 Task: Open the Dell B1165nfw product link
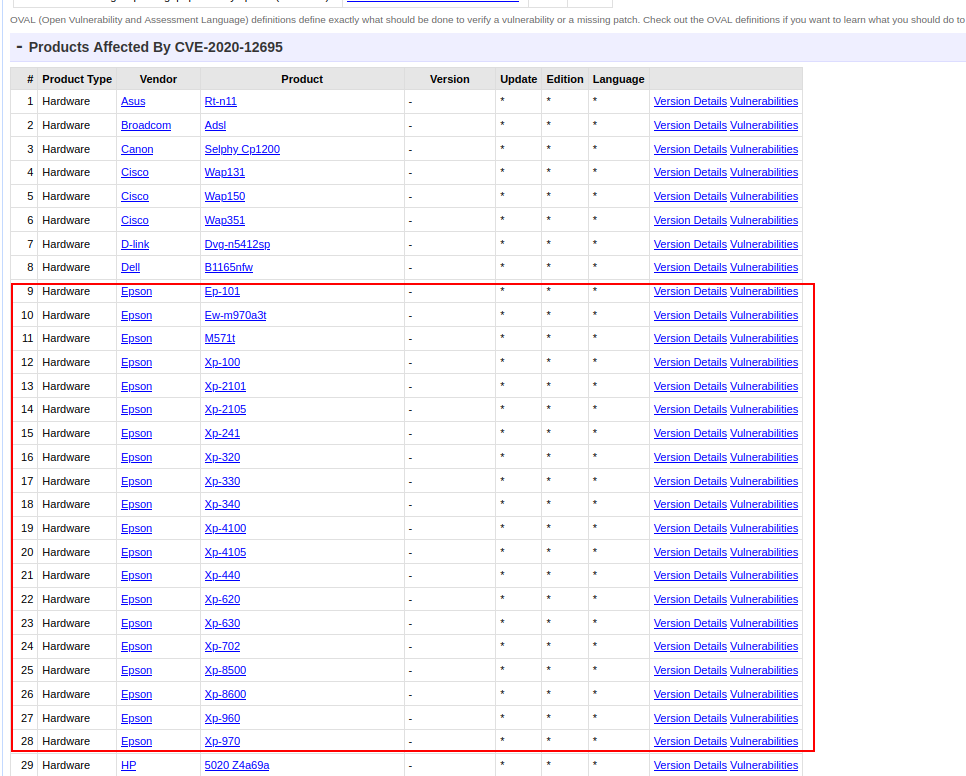coord(228,268)
